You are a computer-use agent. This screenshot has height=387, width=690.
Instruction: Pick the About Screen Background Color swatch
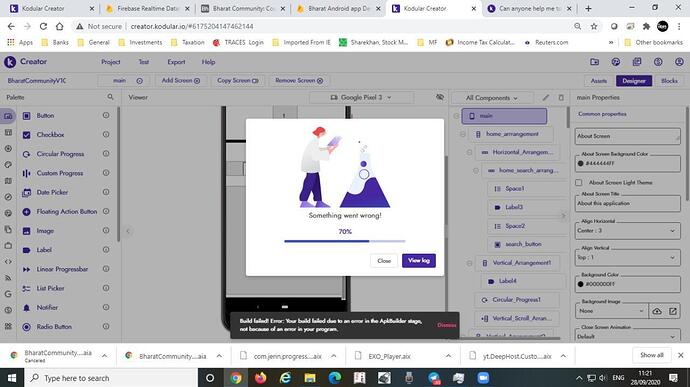[580, 163]
